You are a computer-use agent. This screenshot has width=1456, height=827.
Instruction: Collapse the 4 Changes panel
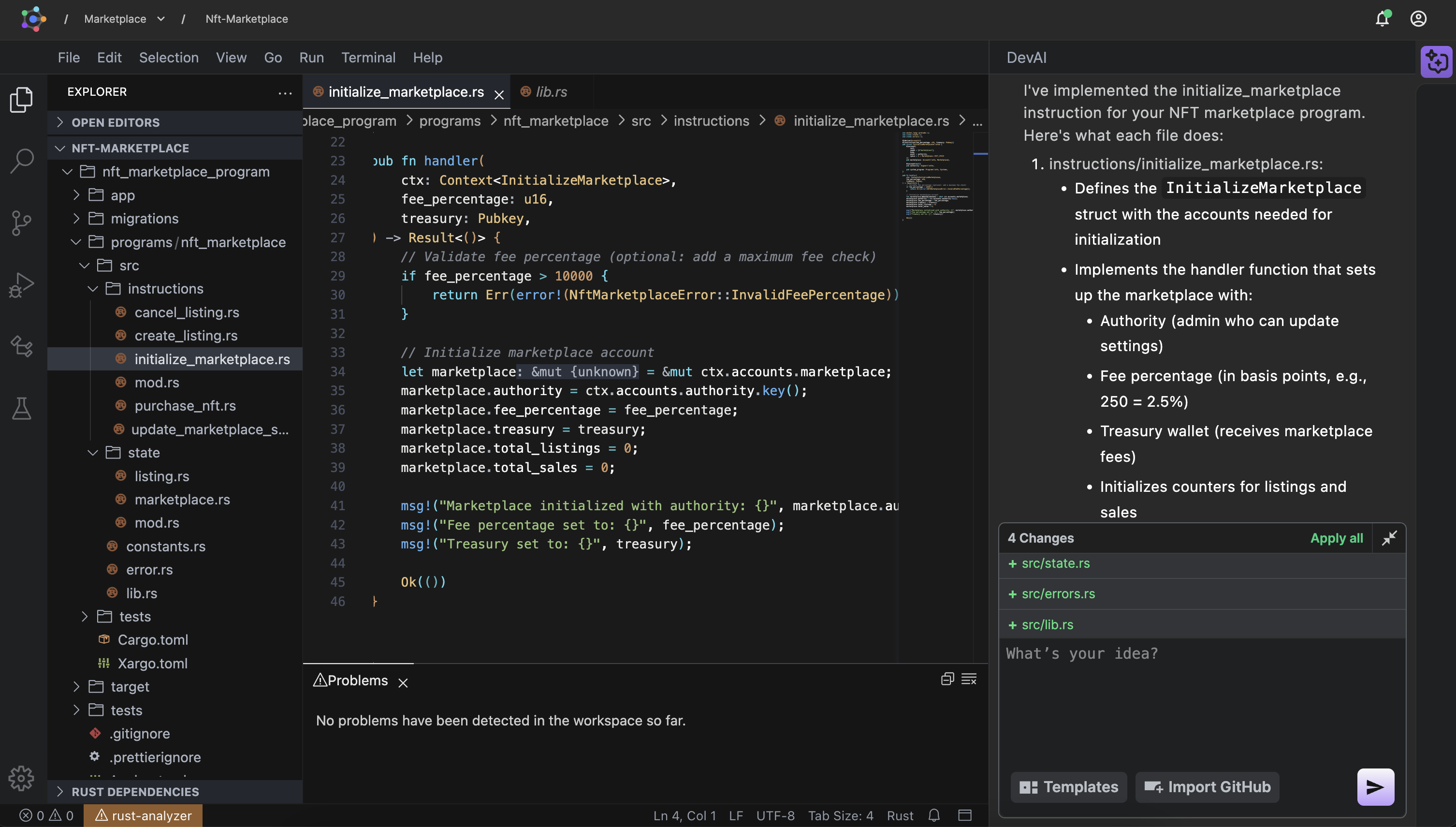click(1389, 538)
